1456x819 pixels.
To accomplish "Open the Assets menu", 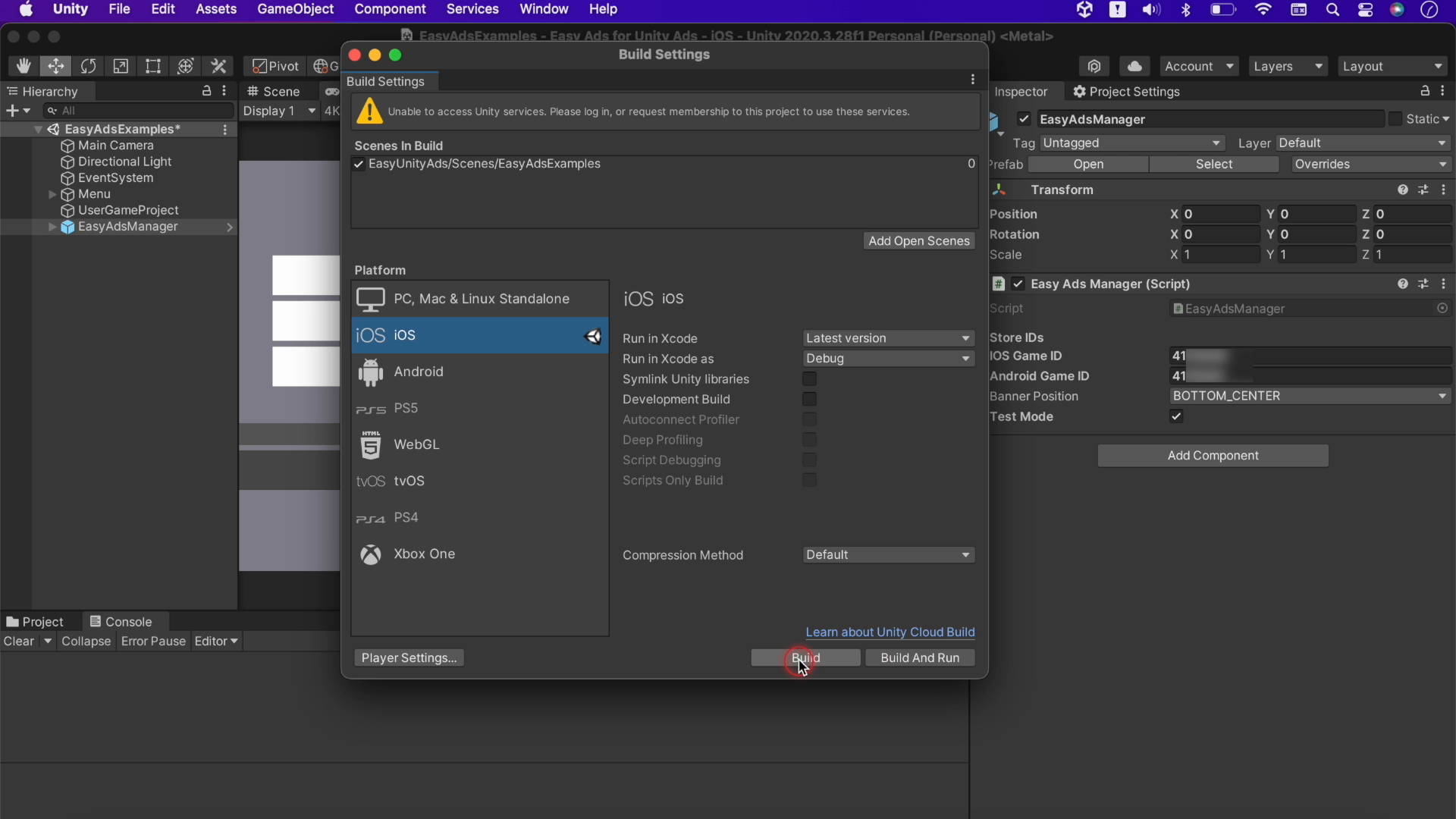I will pos(216,9).
